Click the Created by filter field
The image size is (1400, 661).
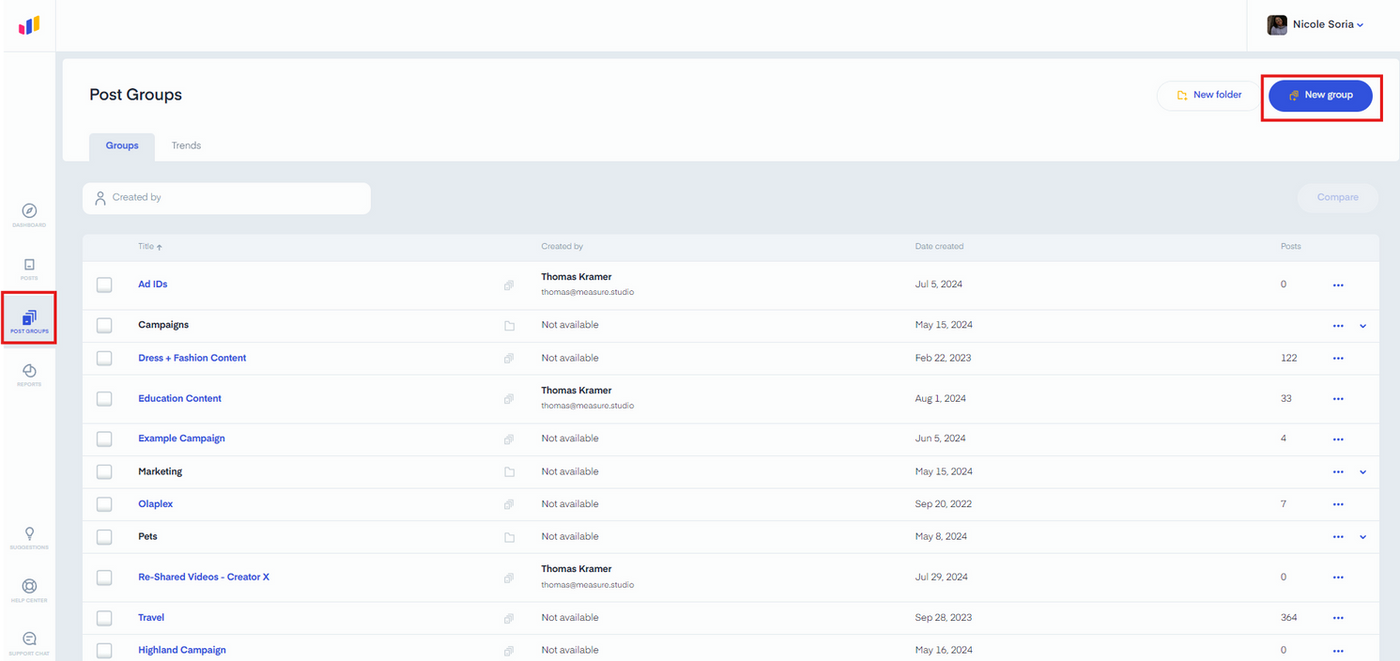(227, 198)
